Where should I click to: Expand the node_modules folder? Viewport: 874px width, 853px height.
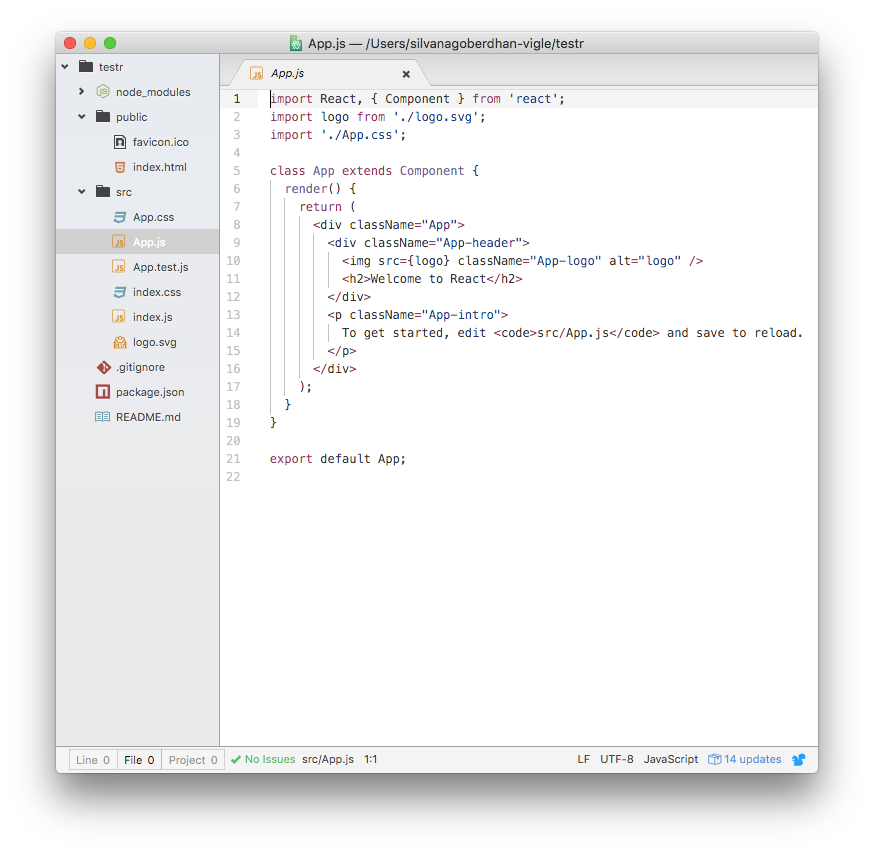click(x=82, y=91)
